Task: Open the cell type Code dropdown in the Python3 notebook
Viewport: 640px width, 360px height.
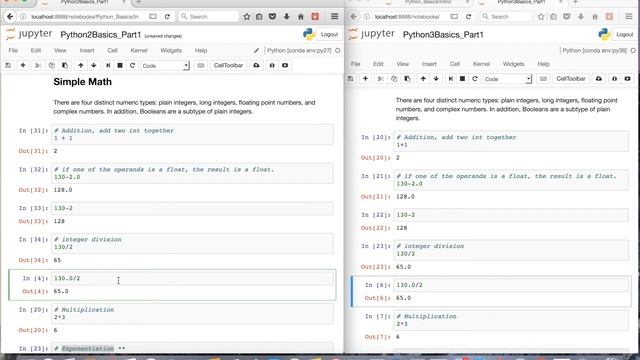Action: tap(507, 79)
